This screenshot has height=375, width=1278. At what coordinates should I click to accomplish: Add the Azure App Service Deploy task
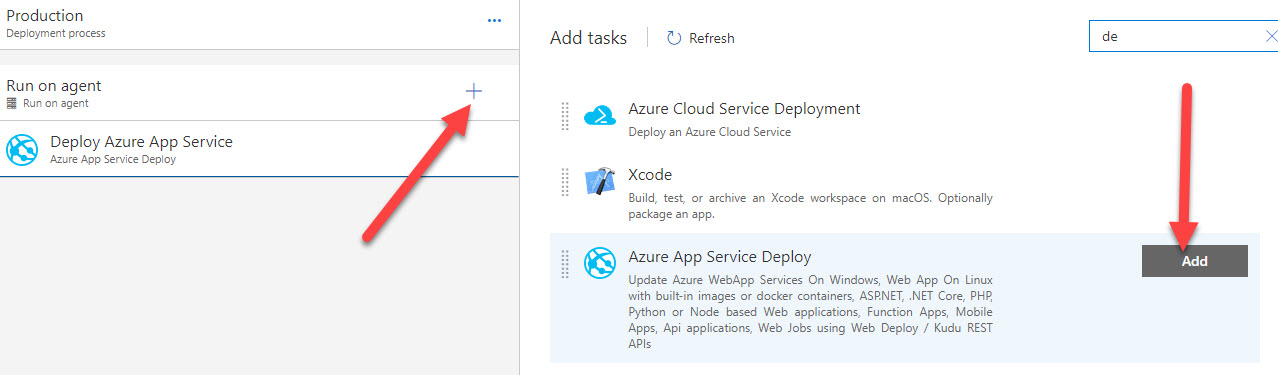click(1195, 261)
